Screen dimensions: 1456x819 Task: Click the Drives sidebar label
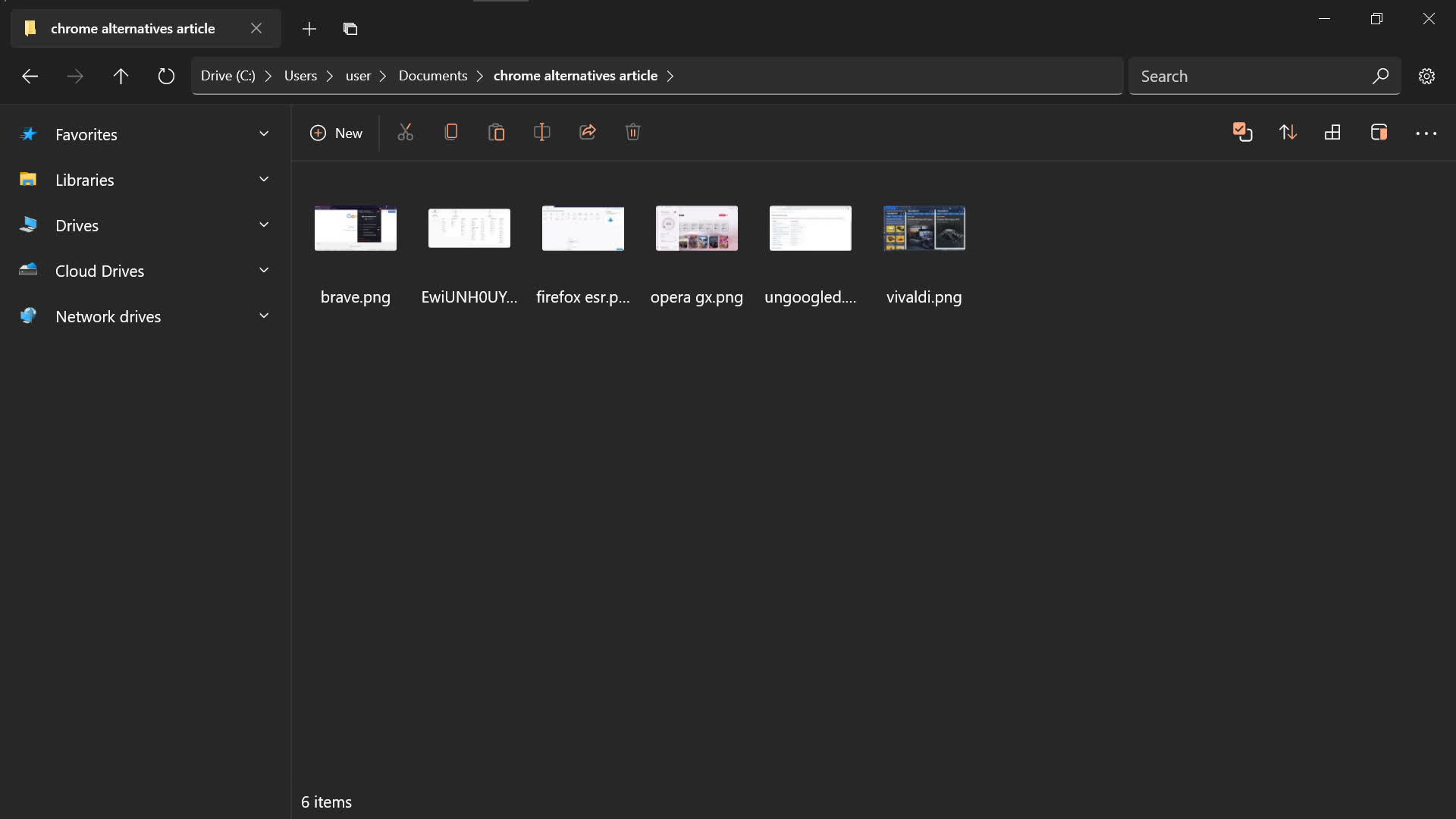click(x=77, y=225)
